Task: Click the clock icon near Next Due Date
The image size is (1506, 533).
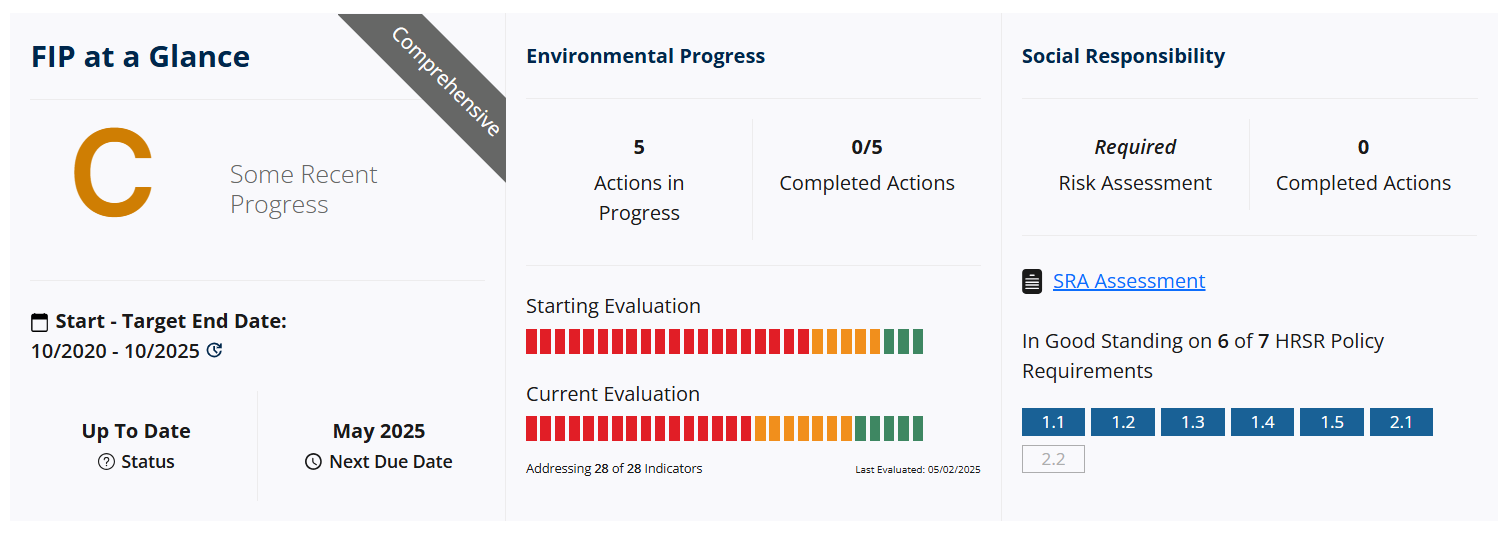Action: (x=313, y=462)
